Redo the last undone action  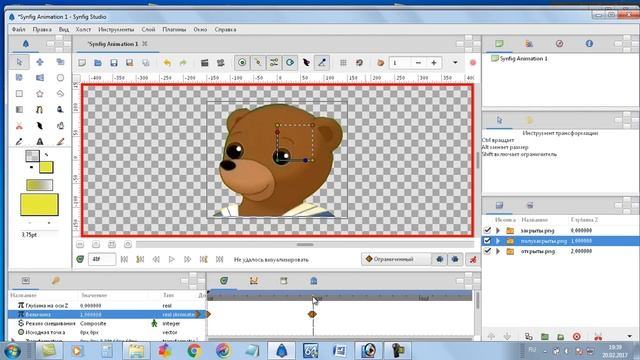183,63
